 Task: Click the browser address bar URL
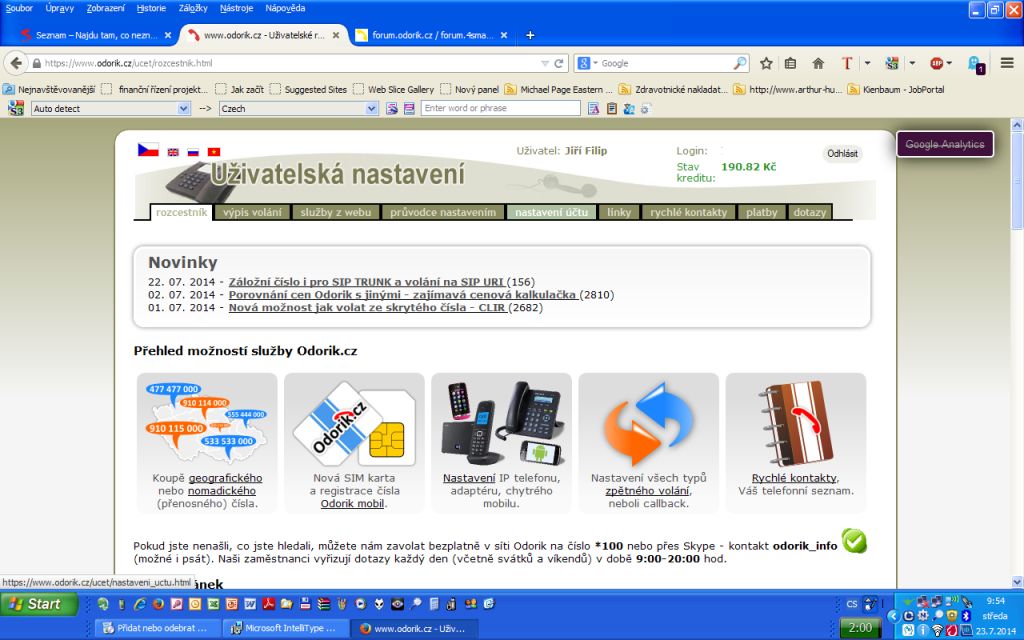[287, 63]
